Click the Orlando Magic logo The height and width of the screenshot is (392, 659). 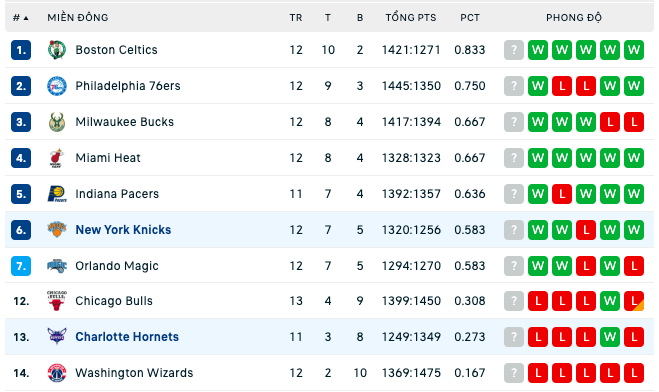57,266
